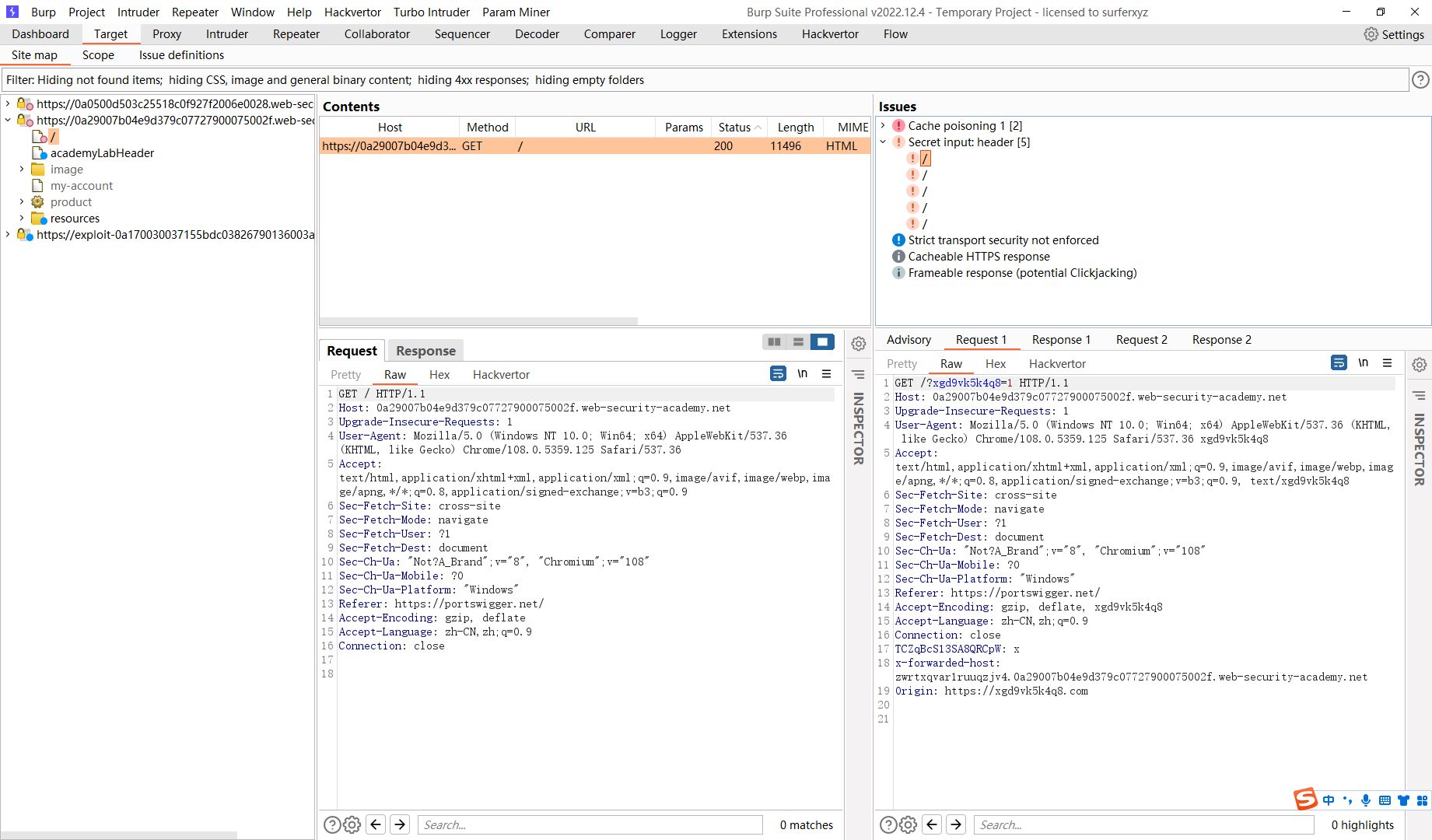This screenshot has width=1432, height=840.
Task: Expand the 0a0500d503c25518 site tree node
Action: pos(8,103)
